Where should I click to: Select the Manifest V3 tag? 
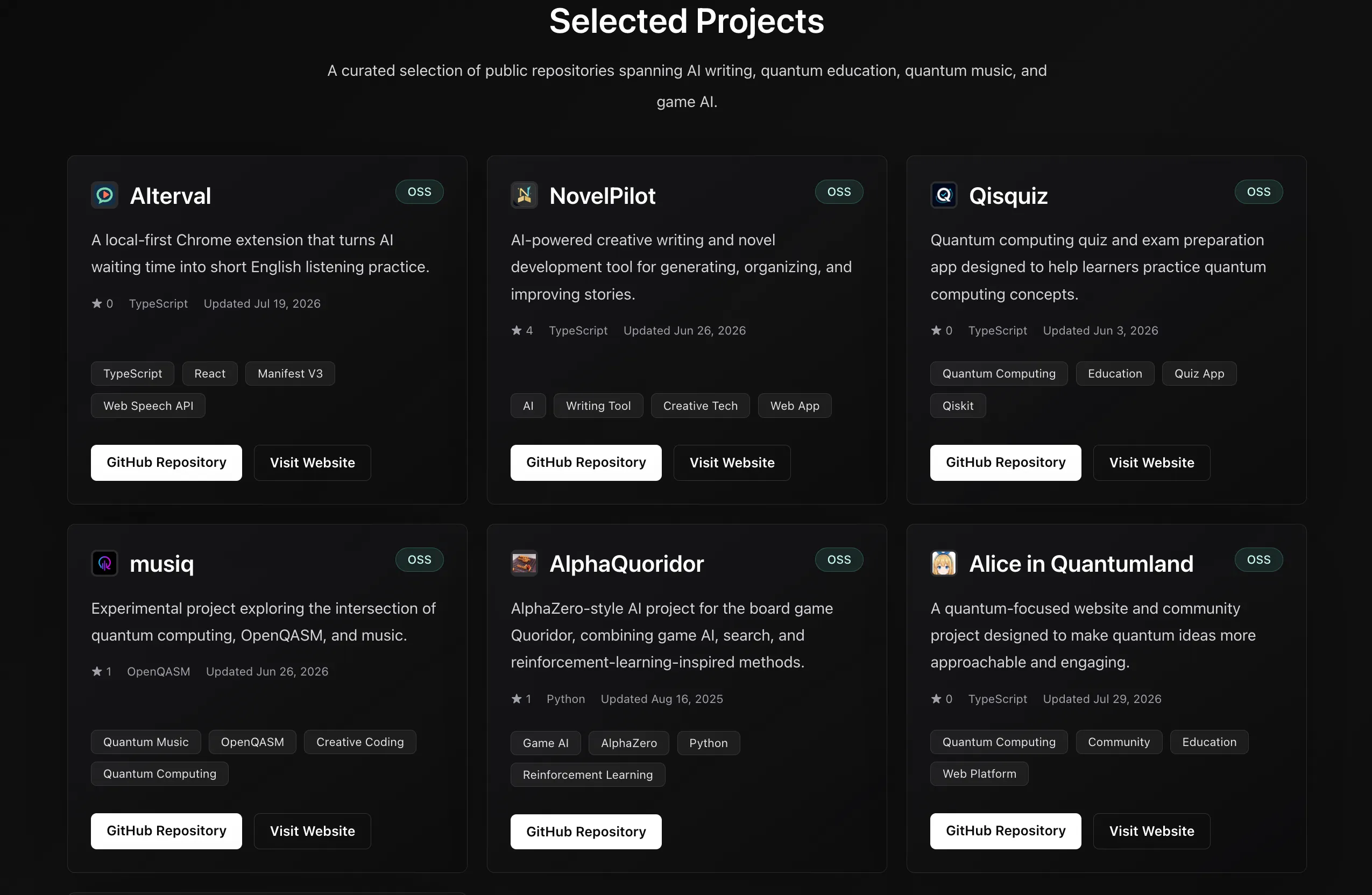(x=290, y=373)
